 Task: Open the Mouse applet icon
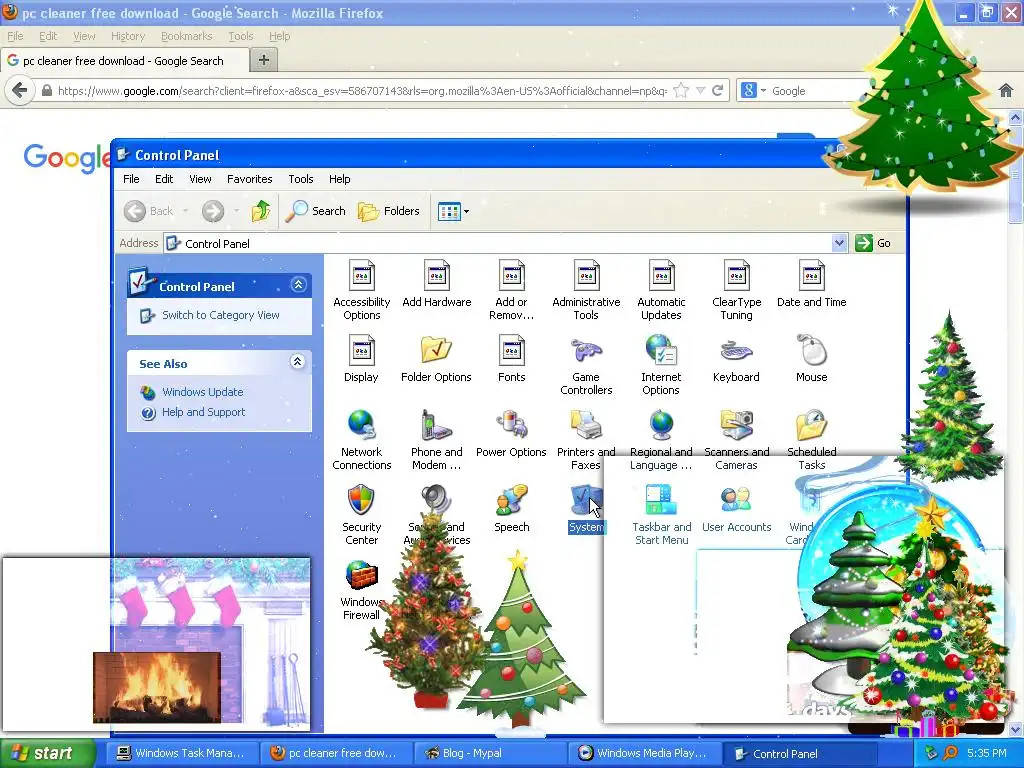tap(811, 359)
